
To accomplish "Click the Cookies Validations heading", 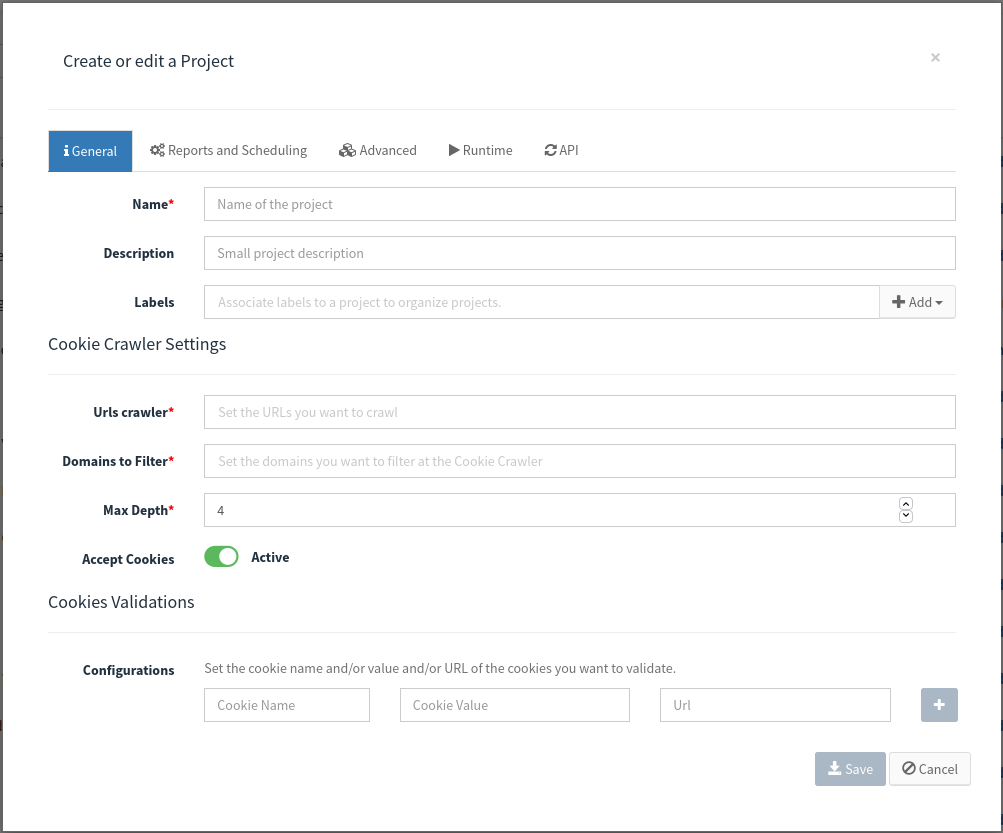I will [121, 602].
